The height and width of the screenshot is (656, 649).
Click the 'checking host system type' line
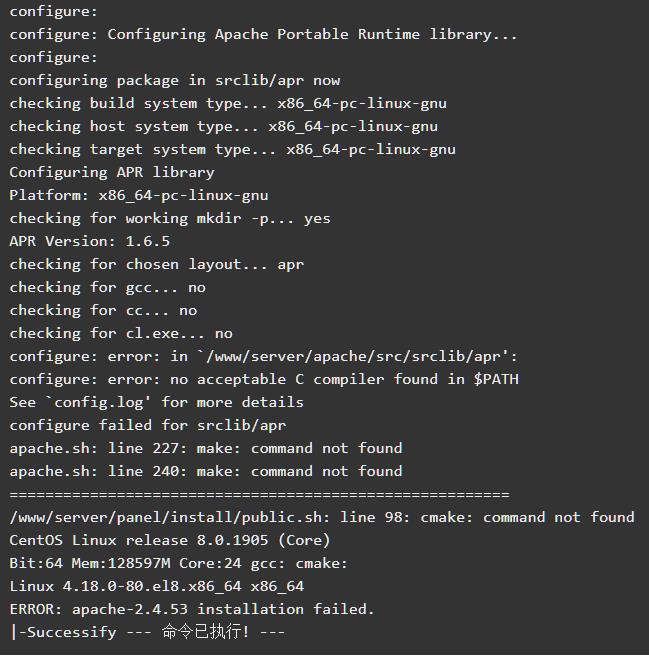click(x=224, y=126)
